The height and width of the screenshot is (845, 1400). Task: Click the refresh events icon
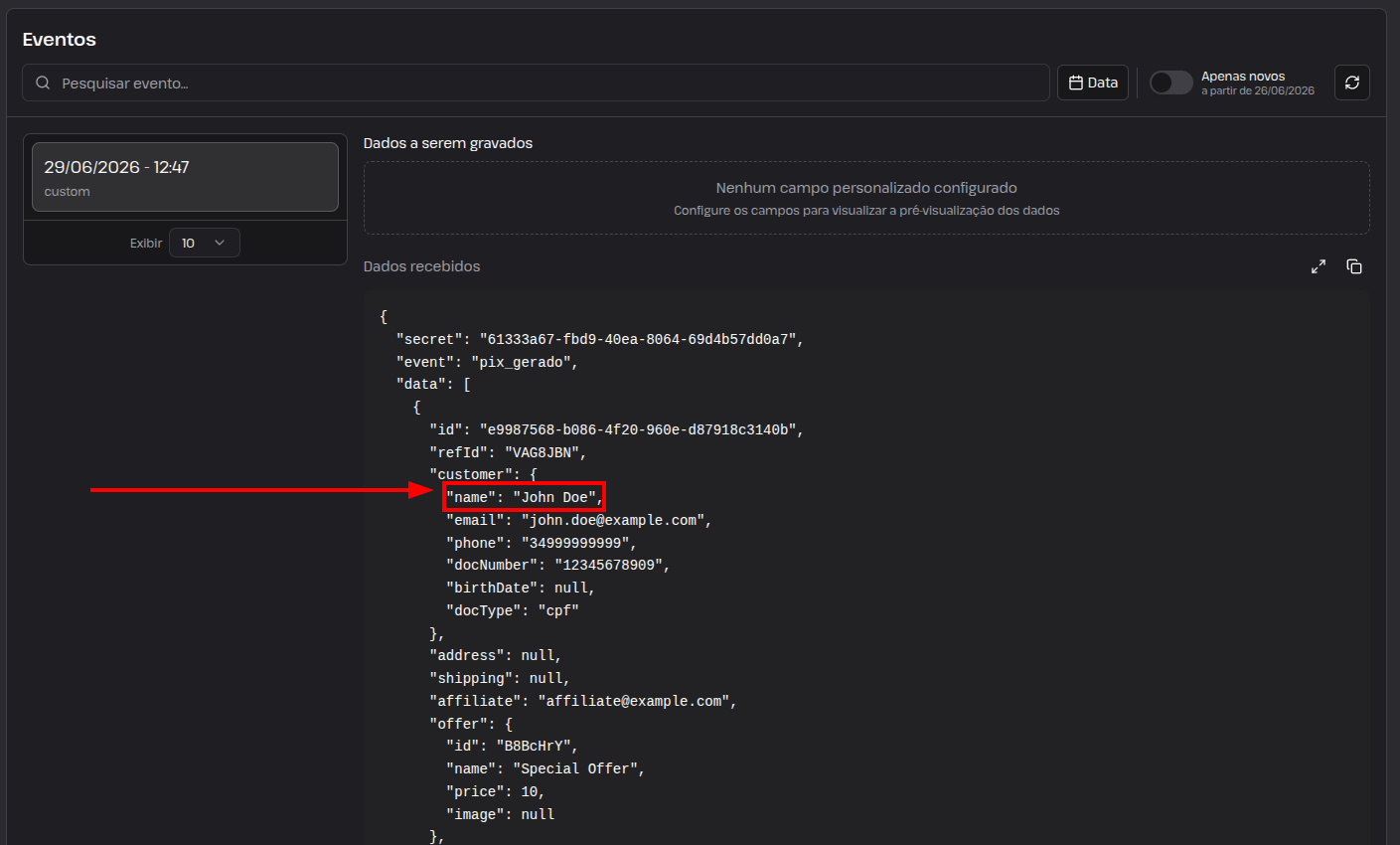1351,83
